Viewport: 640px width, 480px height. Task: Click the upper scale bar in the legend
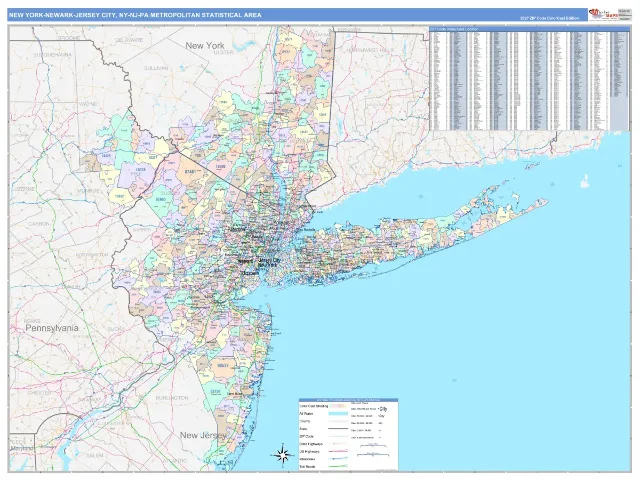click(373, 445)
